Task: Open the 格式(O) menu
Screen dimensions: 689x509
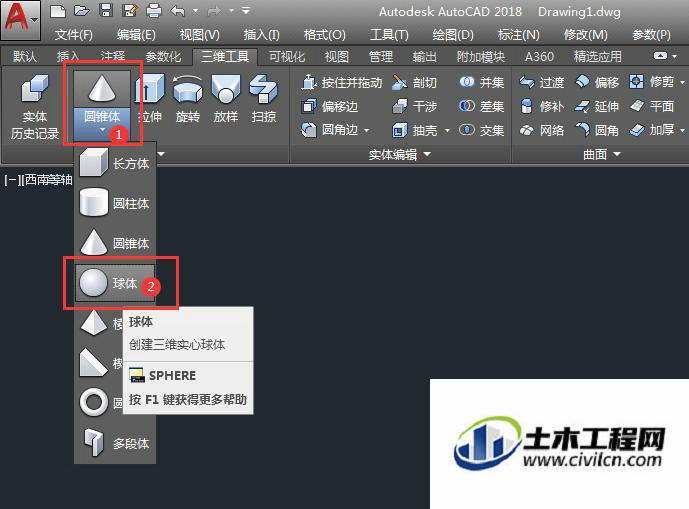Action: pyautogui.click(x=325, y=35)
